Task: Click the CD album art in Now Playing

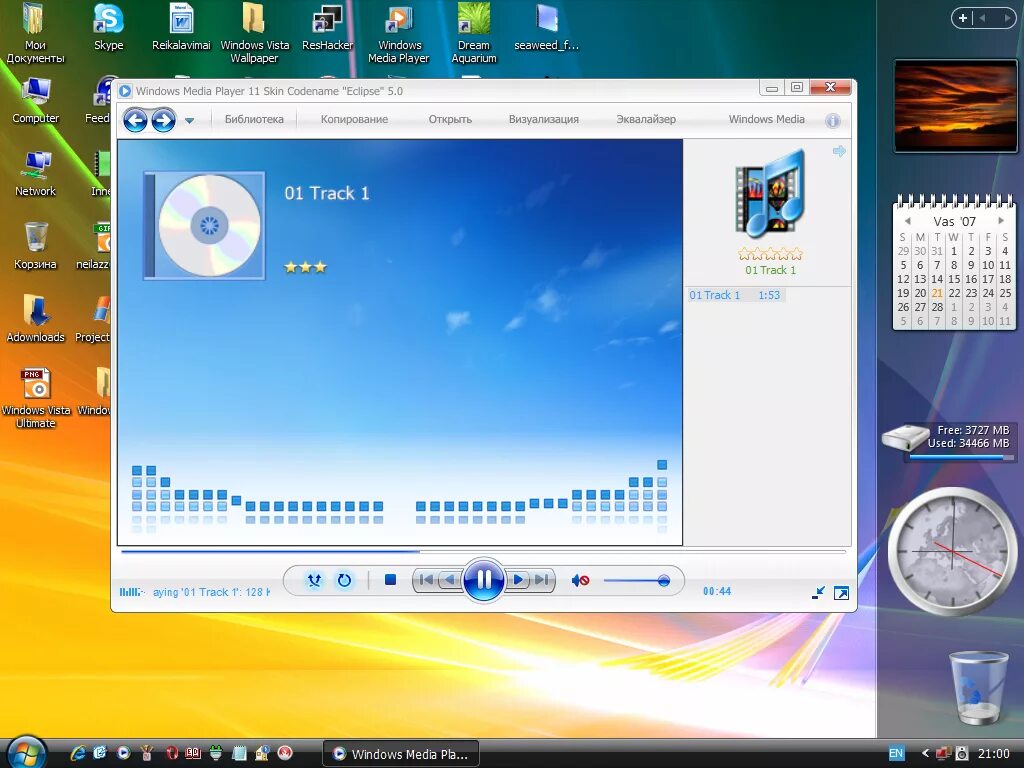Action: (204, 225)
